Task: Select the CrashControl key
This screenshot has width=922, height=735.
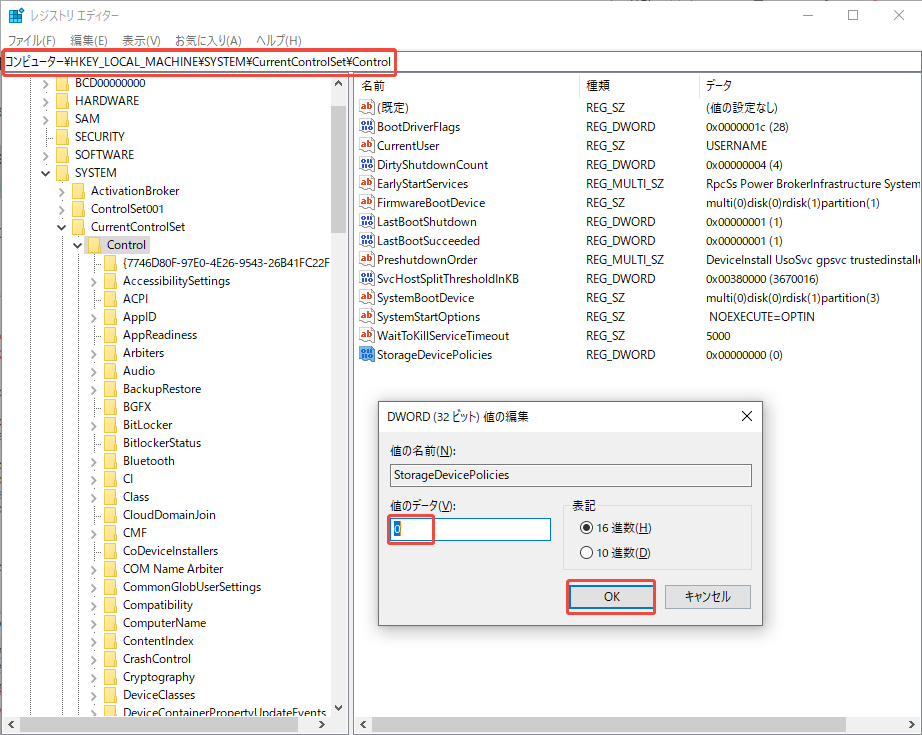Action: point(156,659)
